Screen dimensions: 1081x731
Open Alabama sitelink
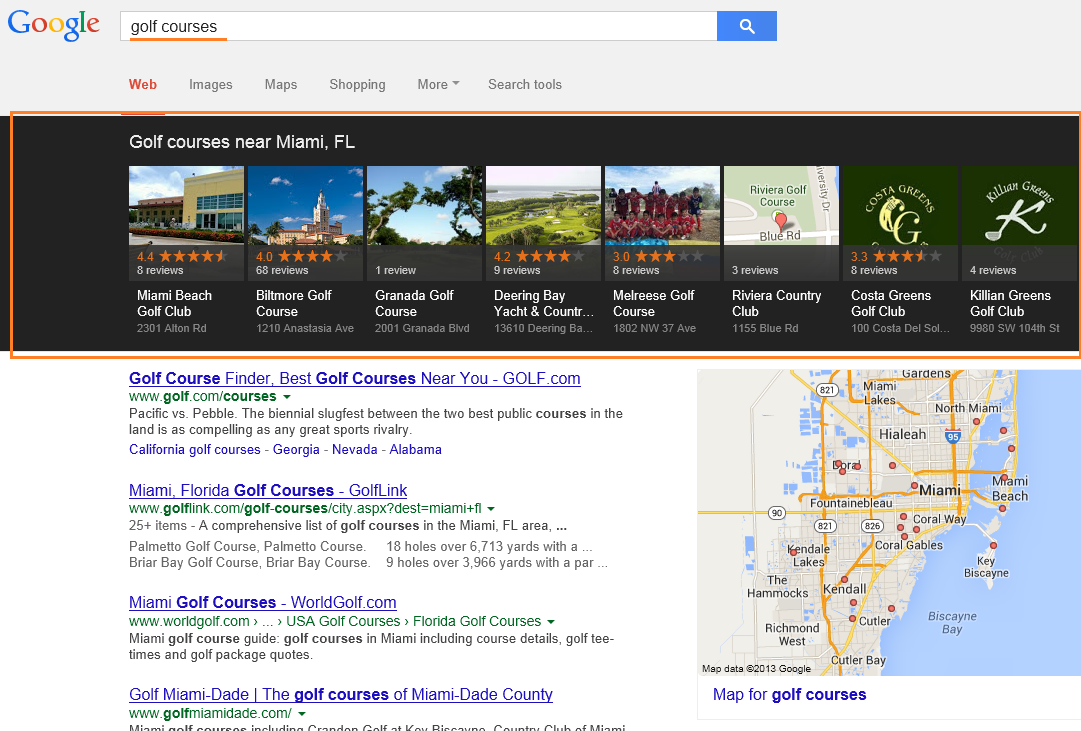[416, 450]
